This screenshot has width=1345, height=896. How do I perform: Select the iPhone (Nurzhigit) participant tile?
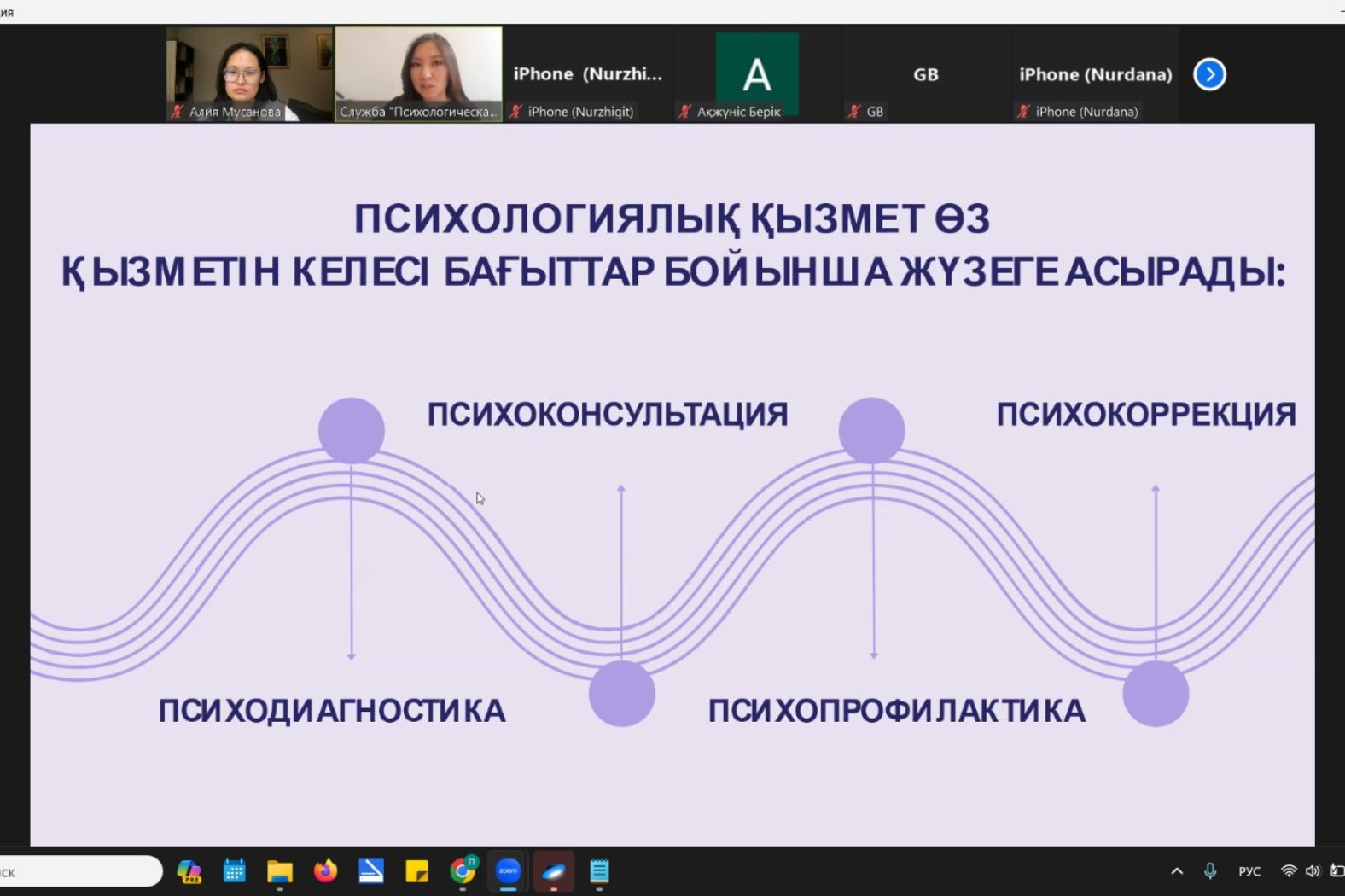coord(587,74)
